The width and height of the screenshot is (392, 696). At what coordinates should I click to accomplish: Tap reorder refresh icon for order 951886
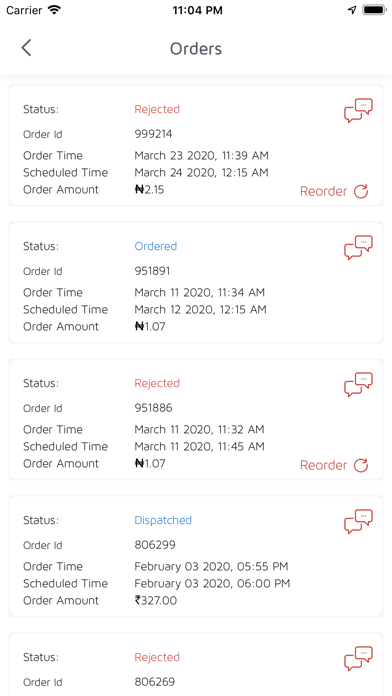point(361,465)
